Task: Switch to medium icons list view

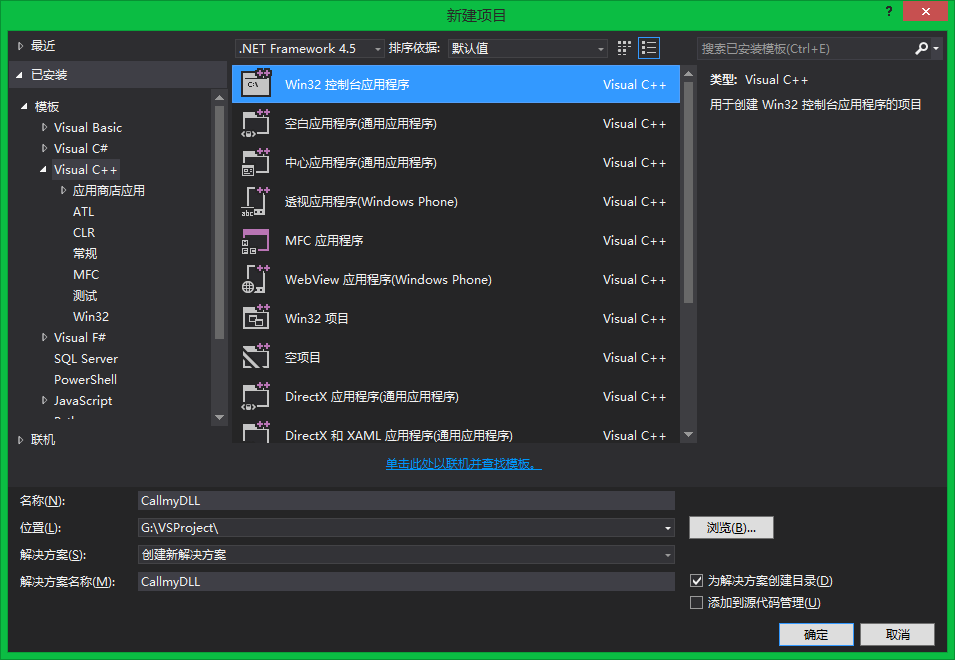Action: 649,48
